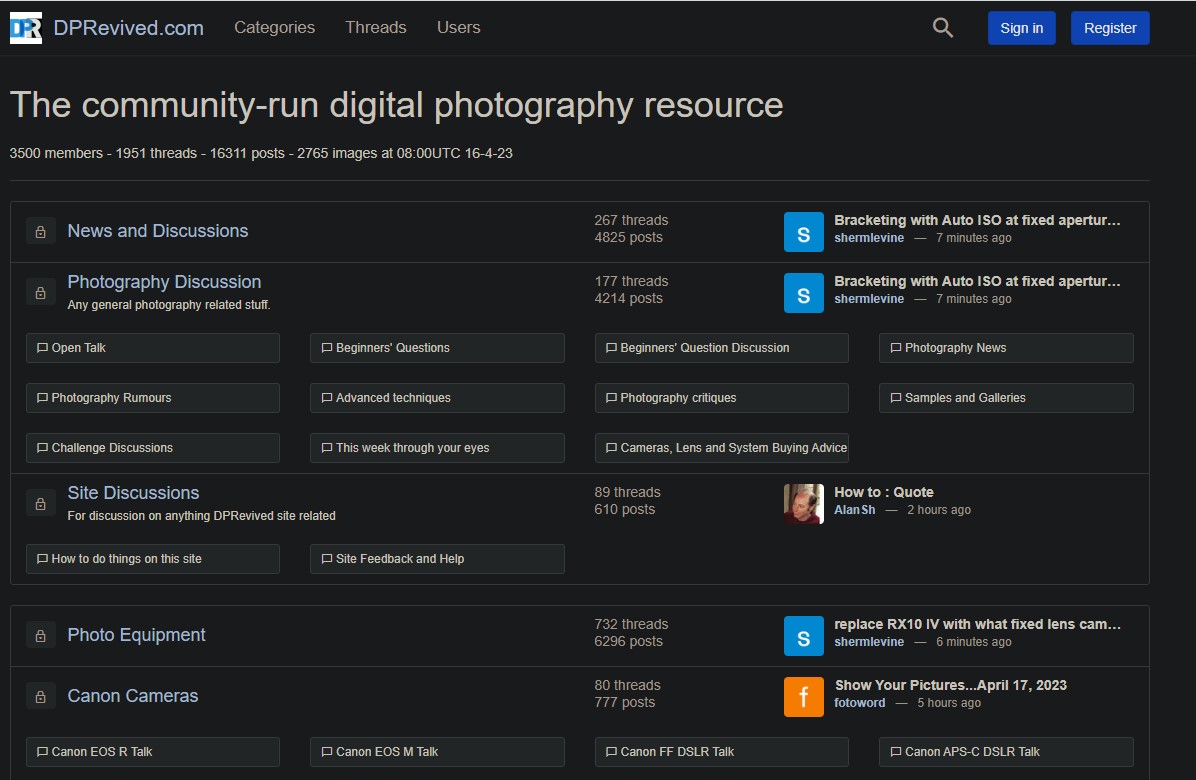The image size is (1196, 780).
Task: Click shermlevine avatar in Photography Discussion row
Action: 804,293
